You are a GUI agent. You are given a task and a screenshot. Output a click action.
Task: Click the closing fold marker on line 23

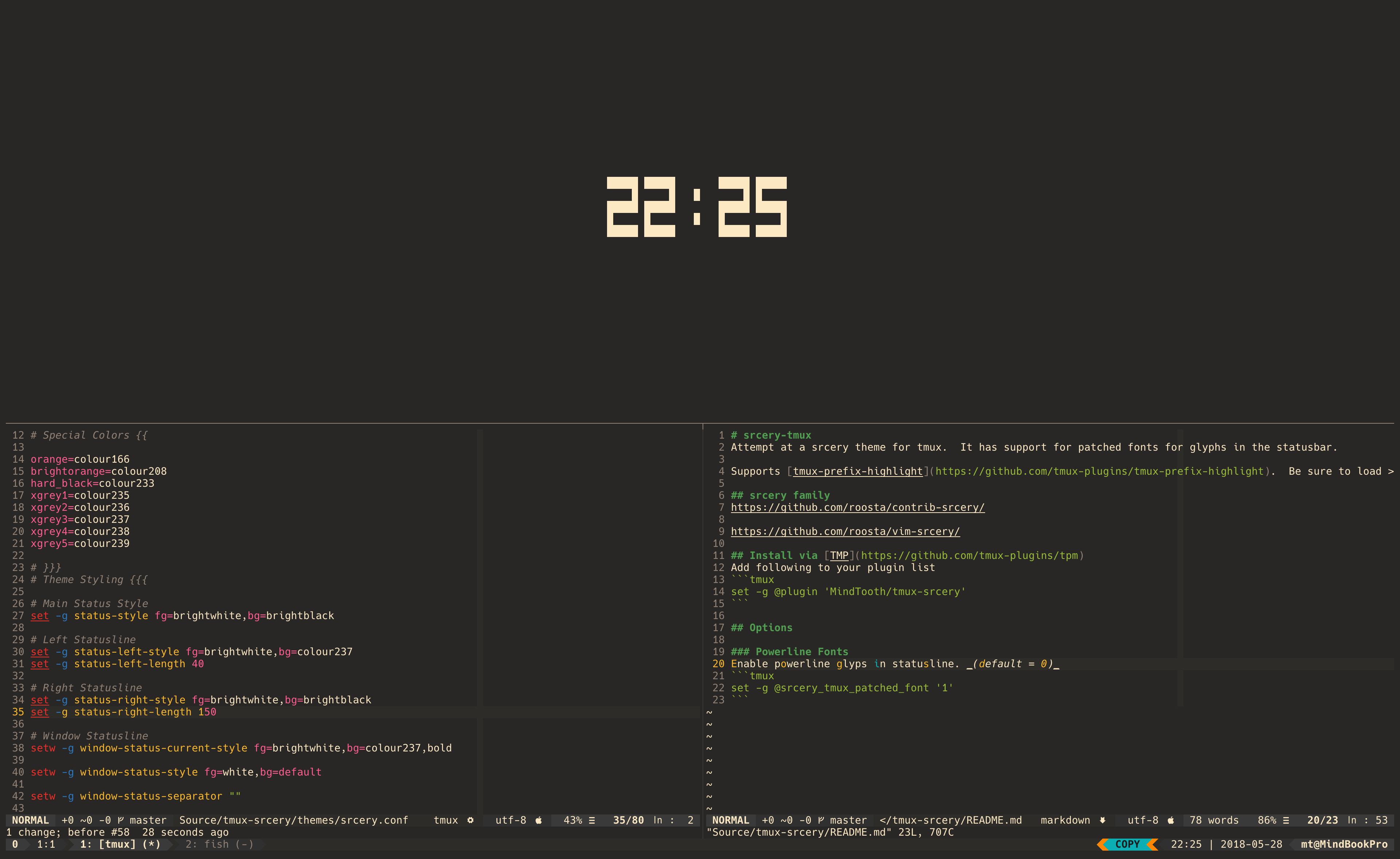(46, 567)
